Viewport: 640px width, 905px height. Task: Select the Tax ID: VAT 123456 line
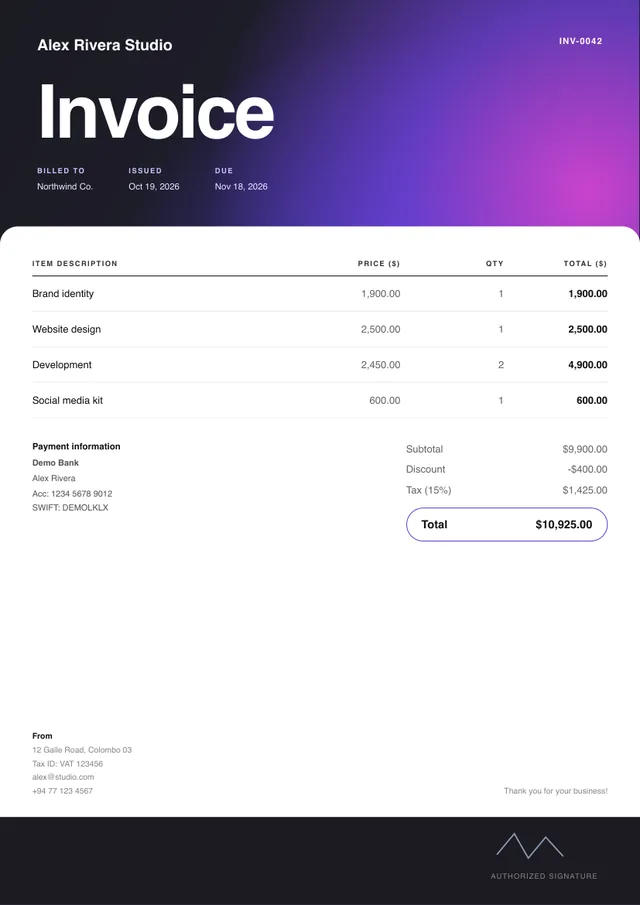pos(68,764)
